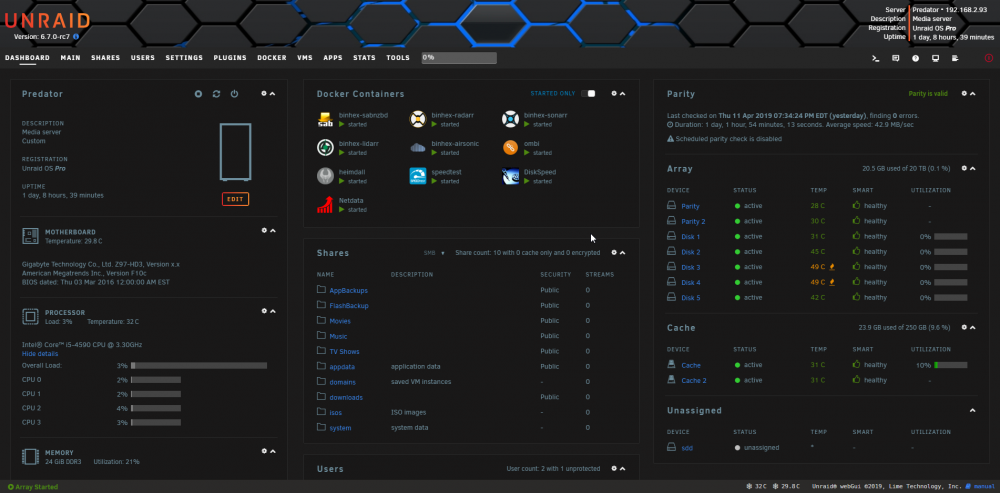Open the Parity 2 device link

(x=693, y=221)
